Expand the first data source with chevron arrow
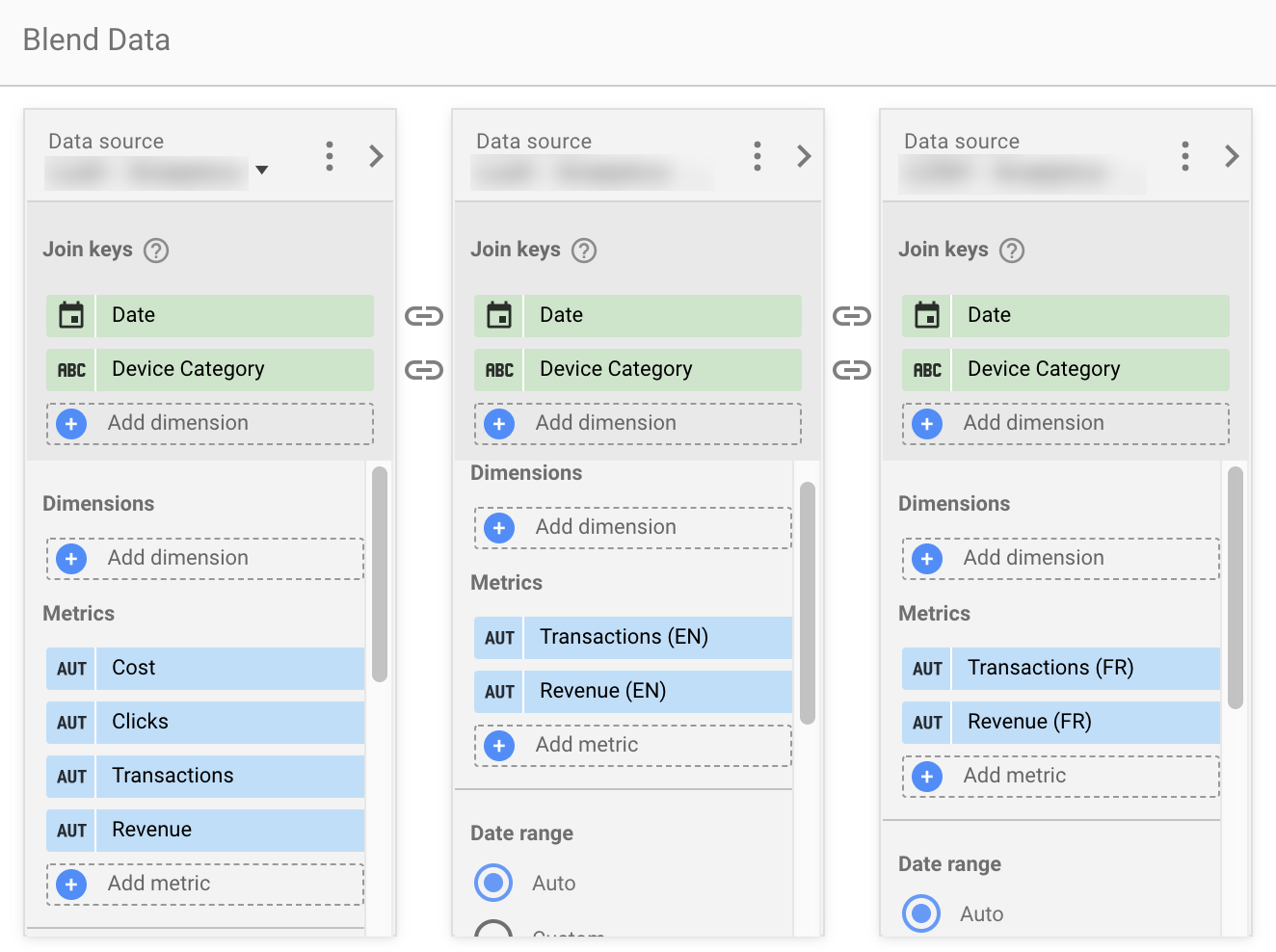Image resolution: width=1276 pixels, height=952 pixels. [377, 156]
